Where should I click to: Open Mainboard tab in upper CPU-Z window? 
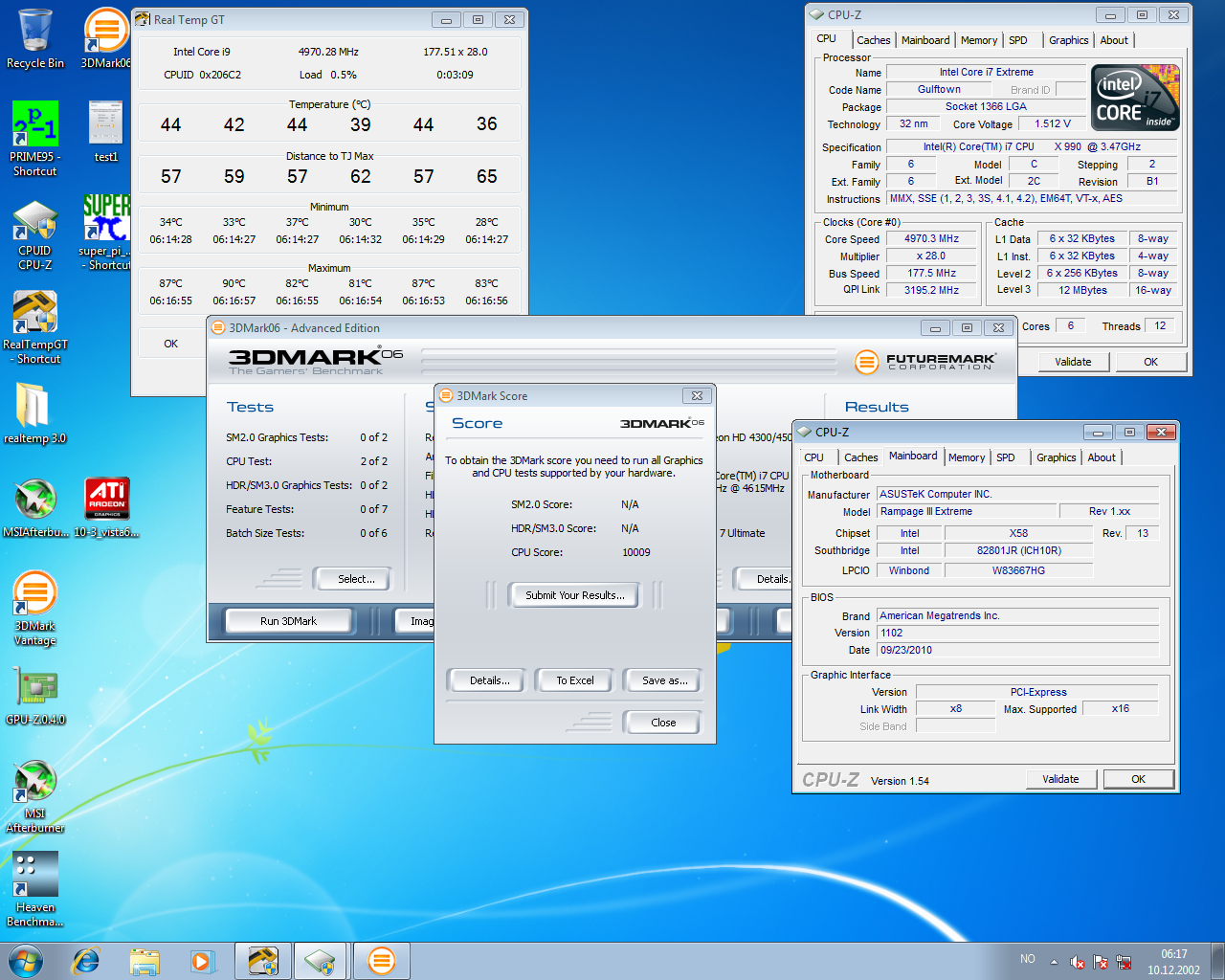click(925, 40)
